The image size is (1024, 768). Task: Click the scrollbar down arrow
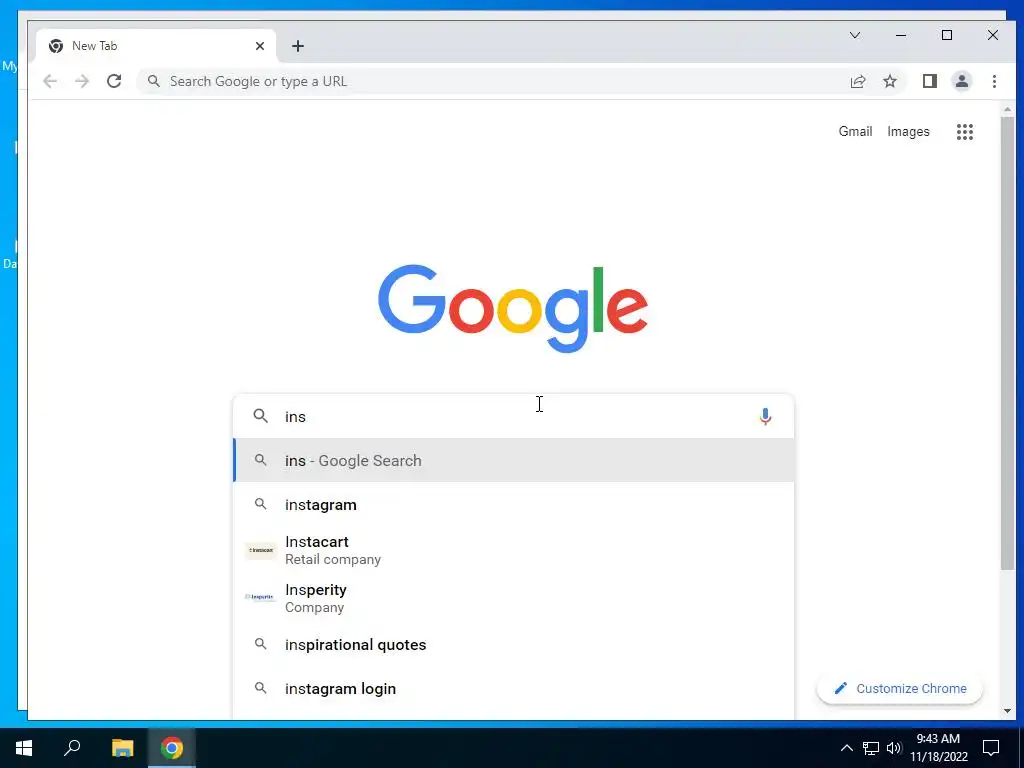pos(1007,711)
